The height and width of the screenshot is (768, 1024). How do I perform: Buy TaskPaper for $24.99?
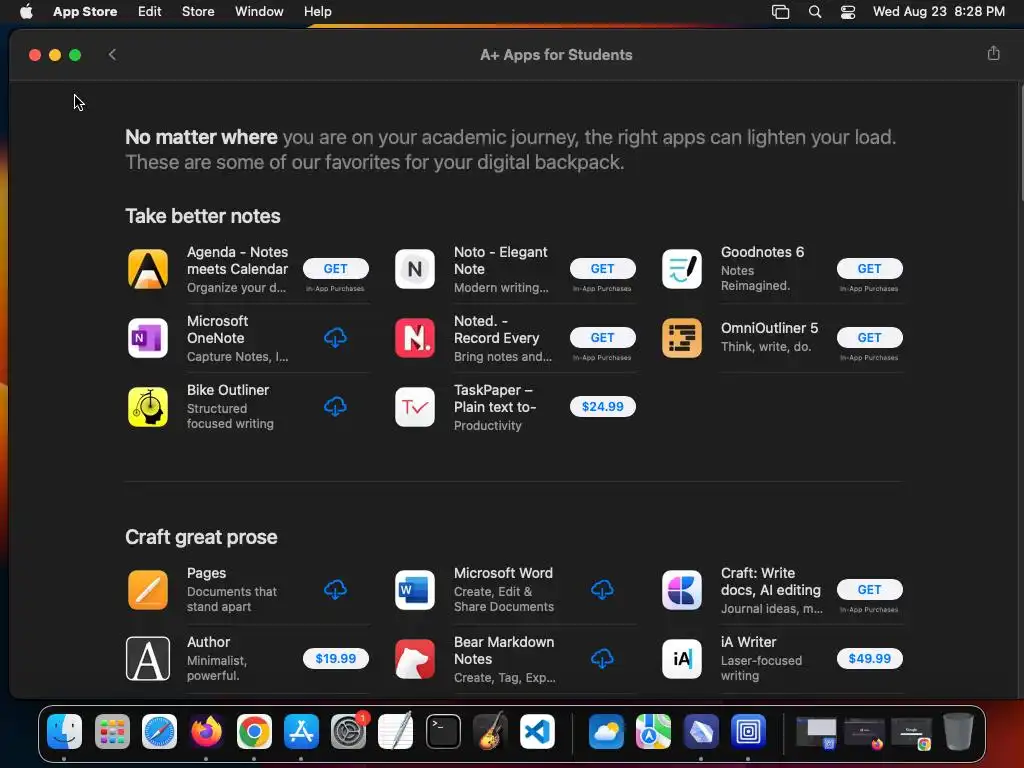(x=602, y=406)
